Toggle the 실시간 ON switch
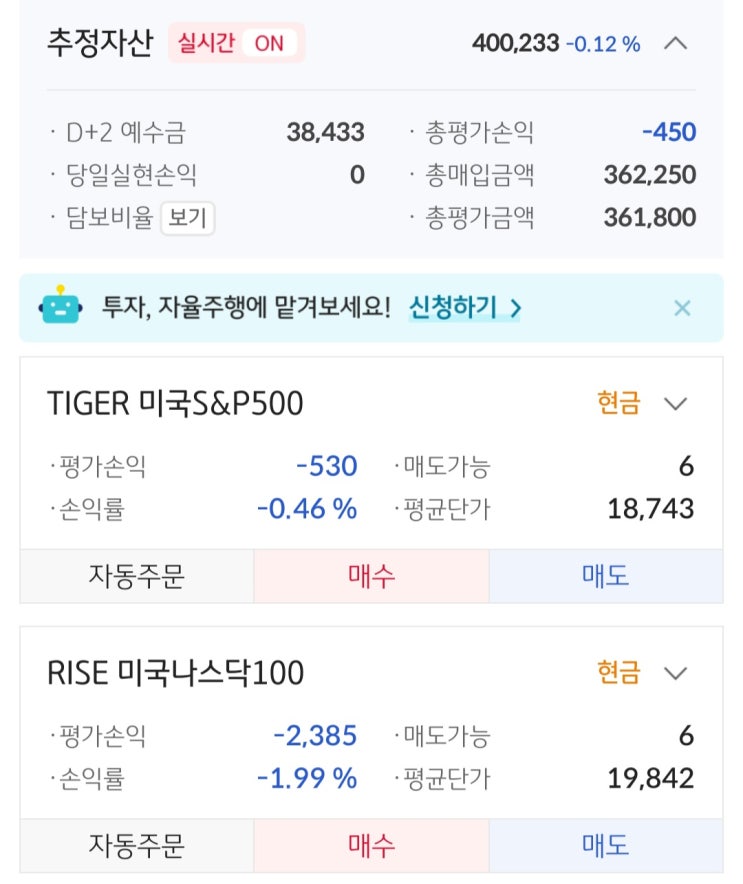The height and width of the screenshot is (884, 743). click(238, 44)
